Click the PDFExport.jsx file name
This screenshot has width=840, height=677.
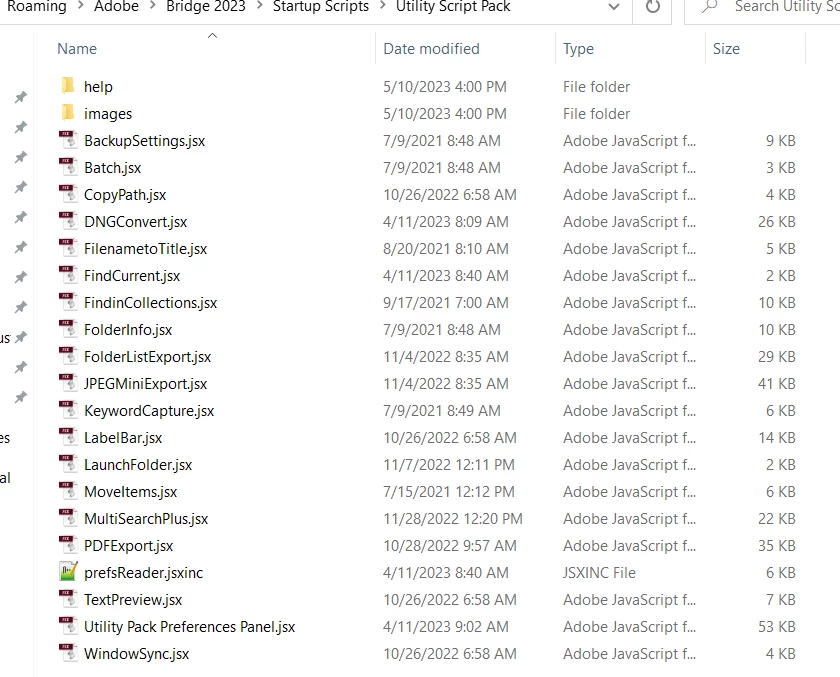pos(129,546)
